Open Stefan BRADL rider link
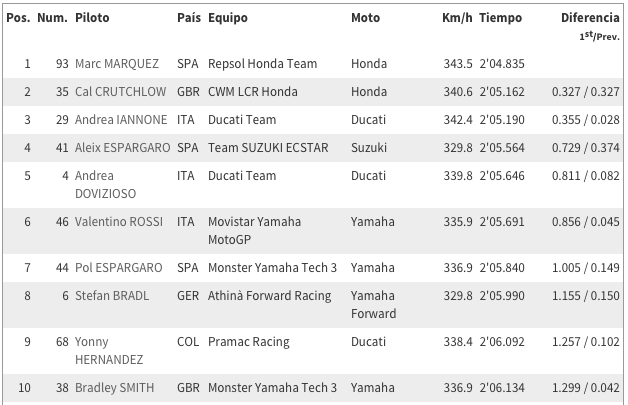 tap(112, 296)
